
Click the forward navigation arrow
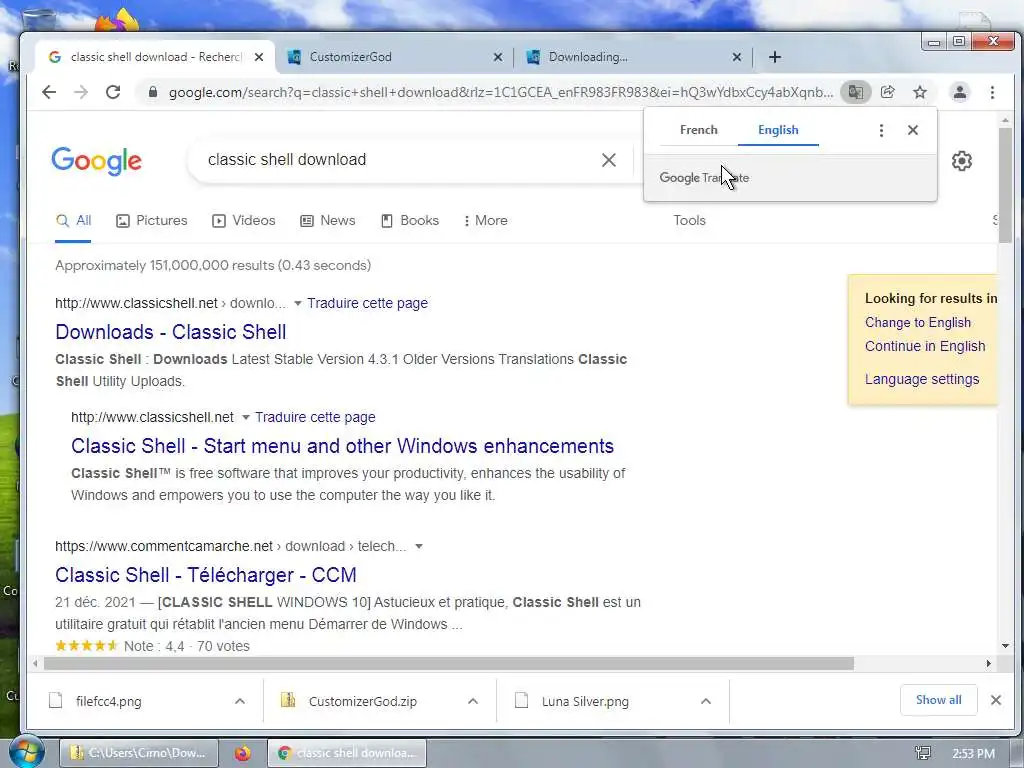click(x=81, y=92)
